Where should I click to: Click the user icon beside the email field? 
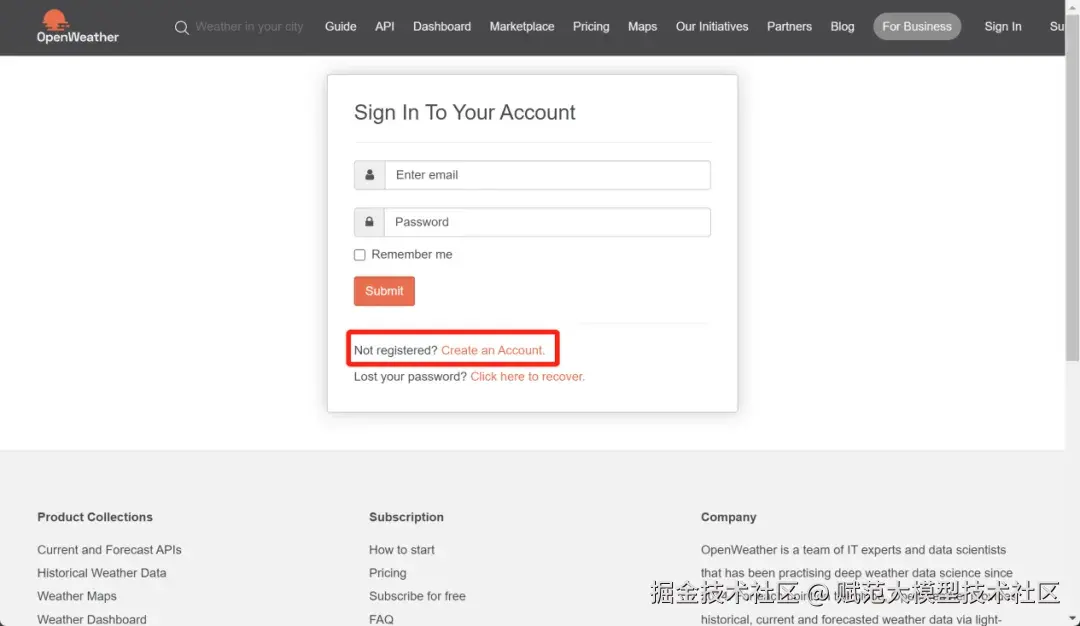(369, 175)
